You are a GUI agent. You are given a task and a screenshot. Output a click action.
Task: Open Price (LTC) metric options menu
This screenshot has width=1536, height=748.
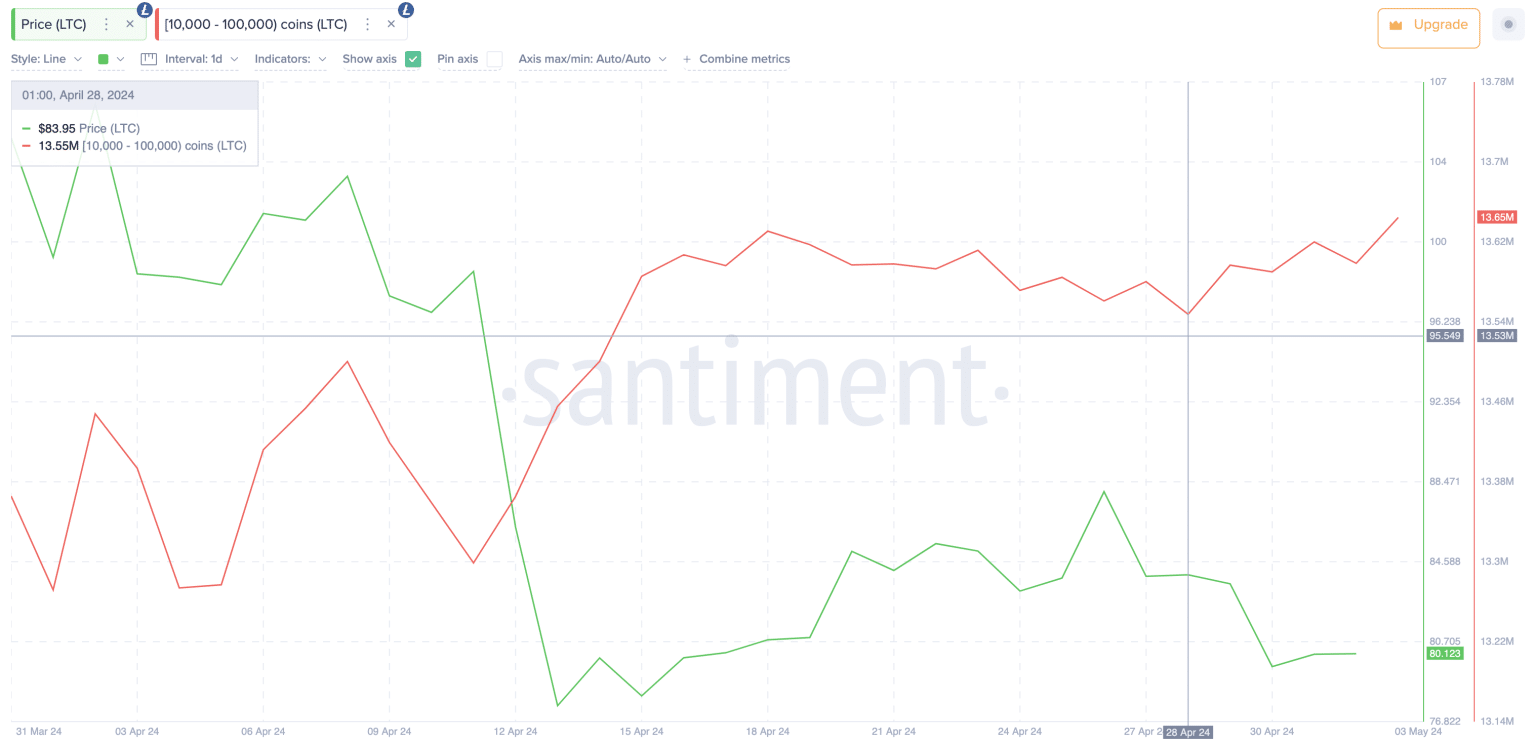point(107,24)
